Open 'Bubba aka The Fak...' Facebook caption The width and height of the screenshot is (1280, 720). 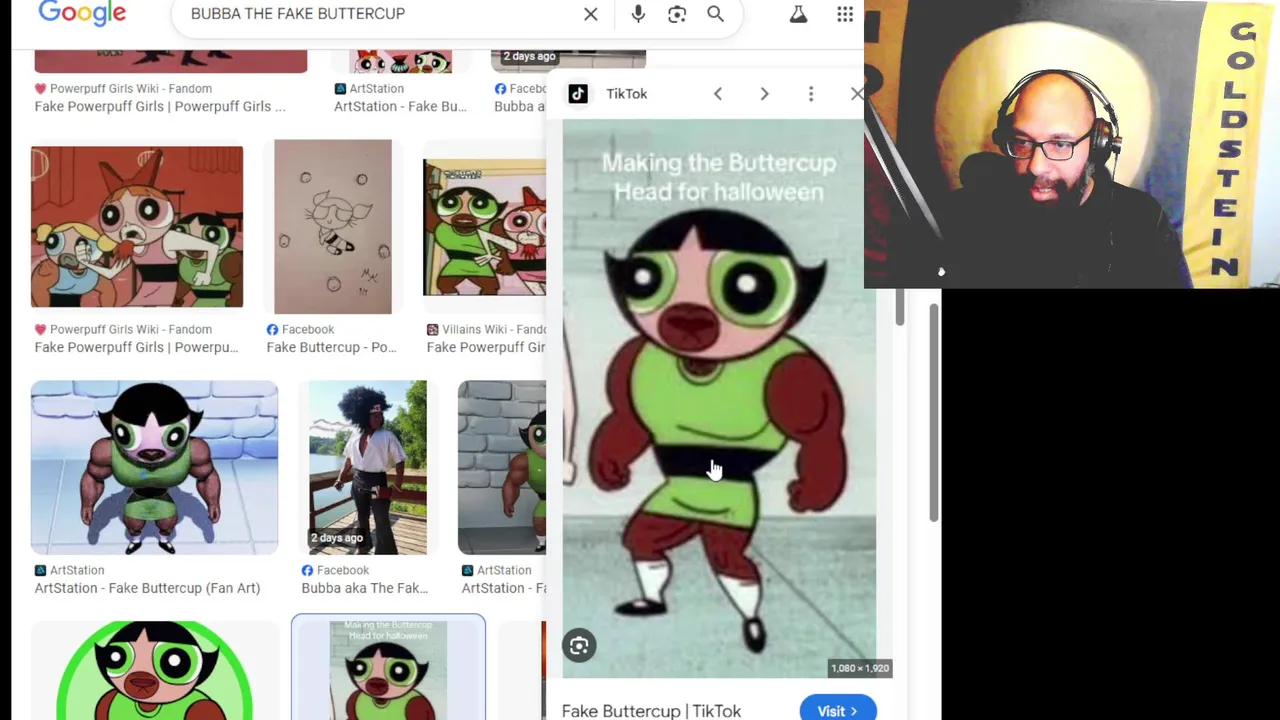(364, 588)
